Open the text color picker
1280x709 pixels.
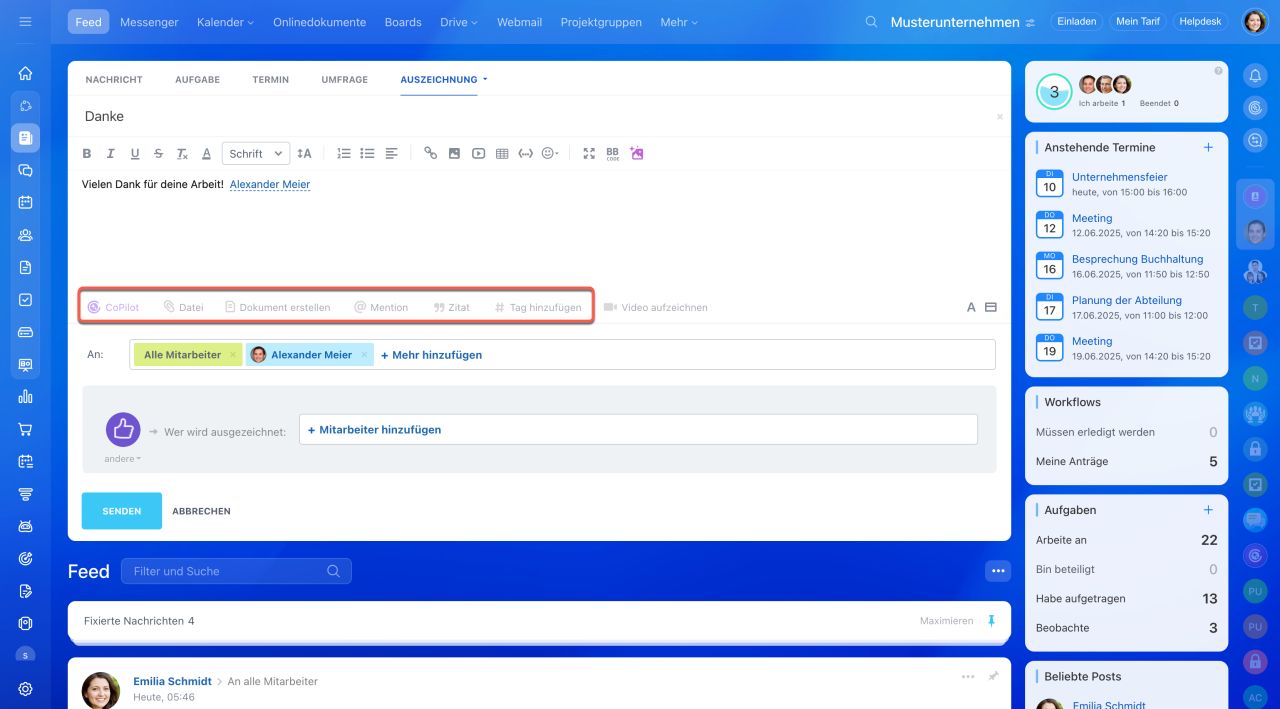click(x=207, y=153)
